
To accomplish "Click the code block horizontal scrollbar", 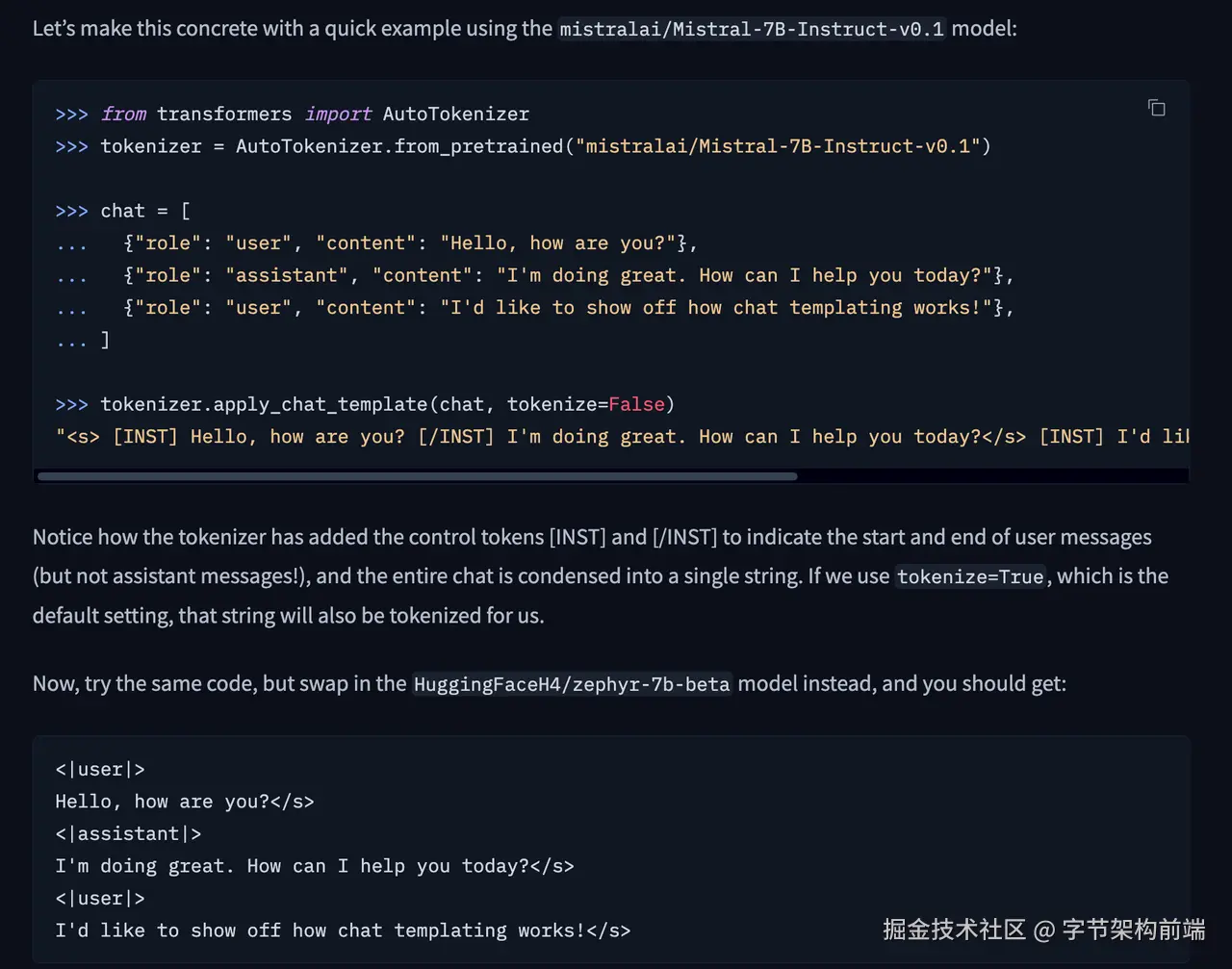I will pos(417,476).
